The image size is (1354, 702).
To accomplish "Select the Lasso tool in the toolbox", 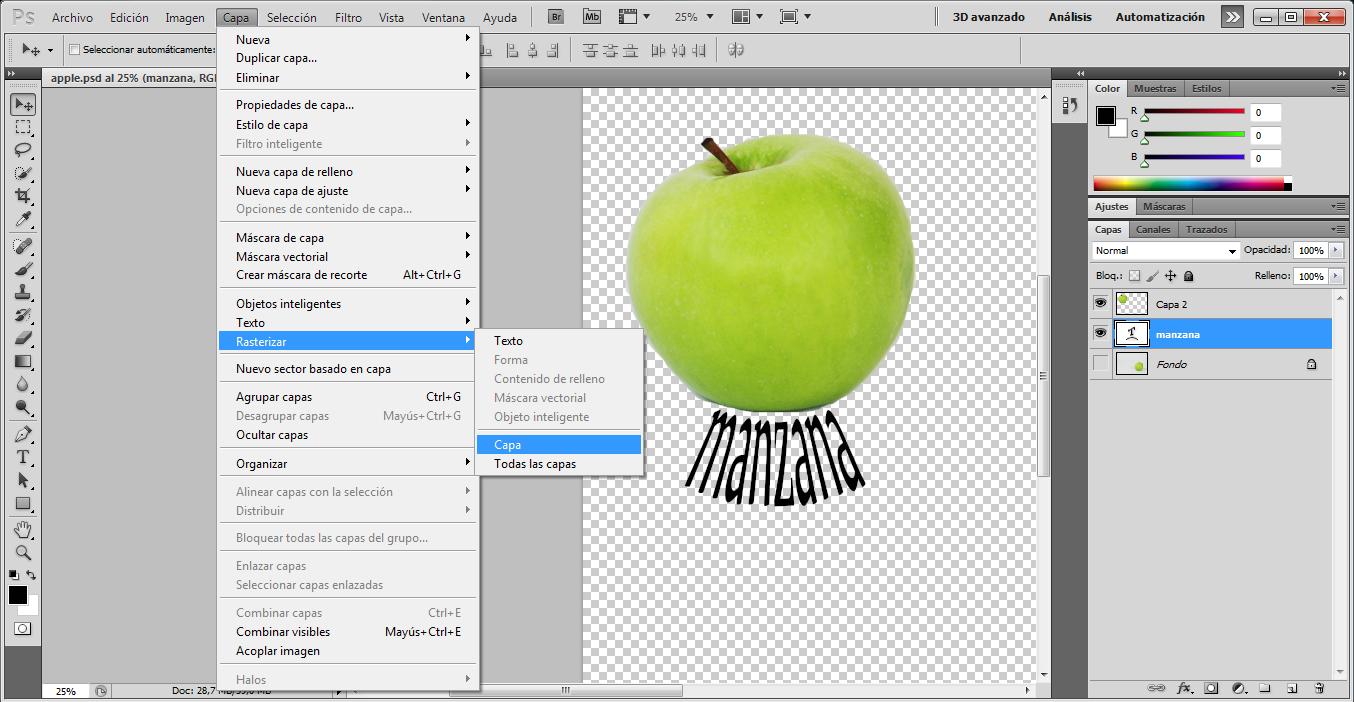I will point(23,150).
